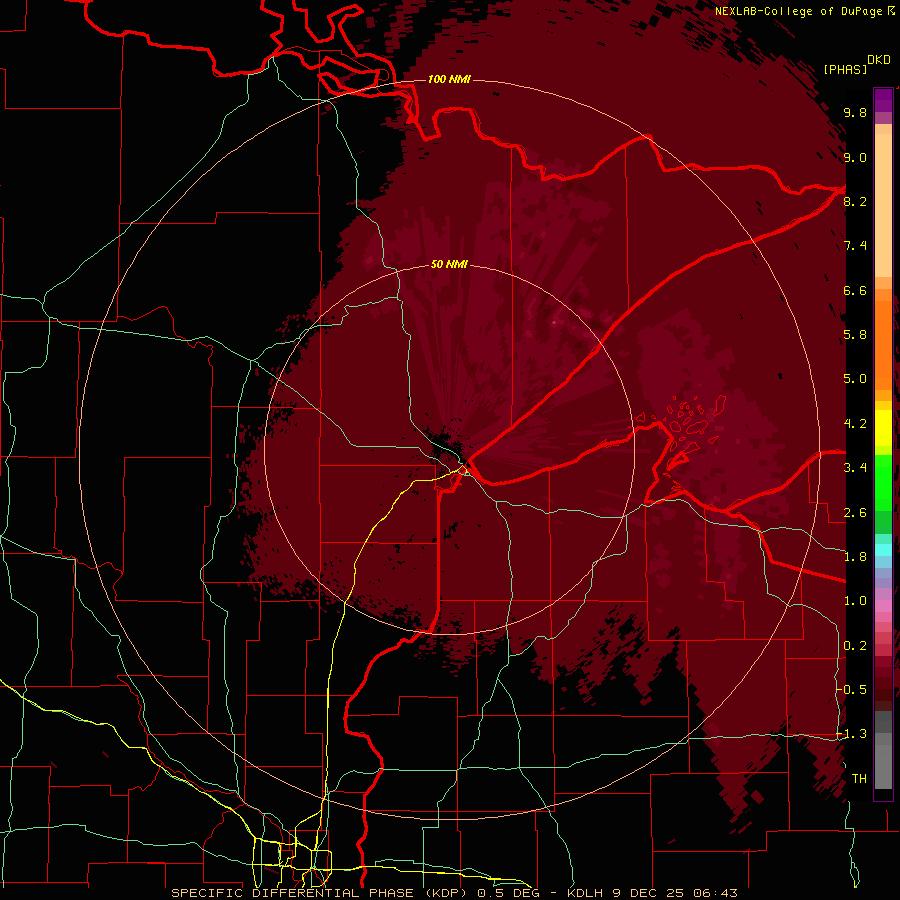The image size is (900, 900).
Task: Click the cyan segment of the color bar
Action: (x=883, y=550)
